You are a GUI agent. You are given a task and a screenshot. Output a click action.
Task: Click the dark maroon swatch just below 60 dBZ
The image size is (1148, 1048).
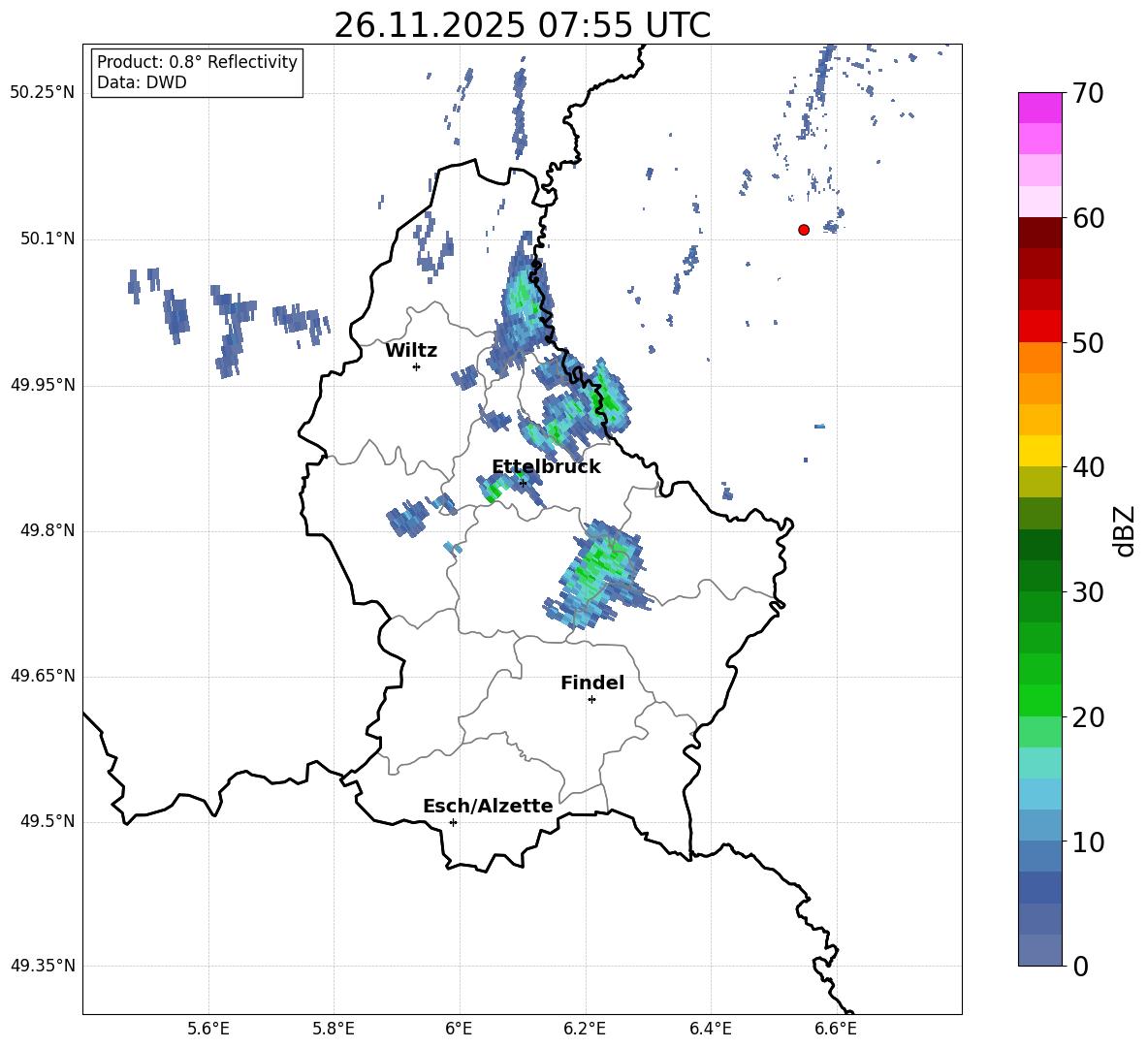(1040, 233)
